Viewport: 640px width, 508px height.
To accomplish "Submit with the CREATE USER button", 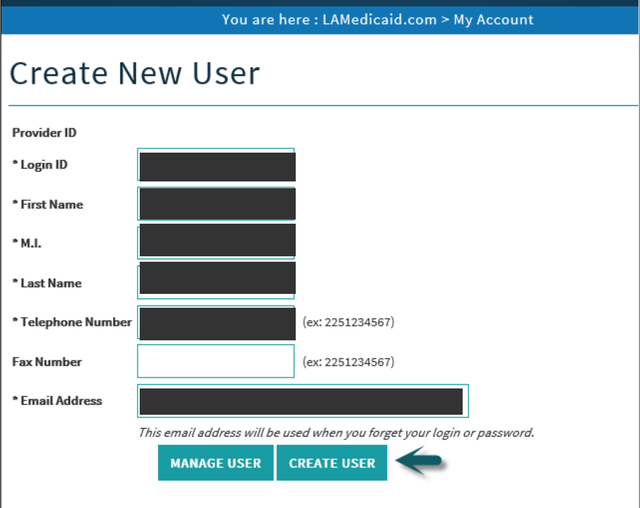I will (x=332, y=463).
